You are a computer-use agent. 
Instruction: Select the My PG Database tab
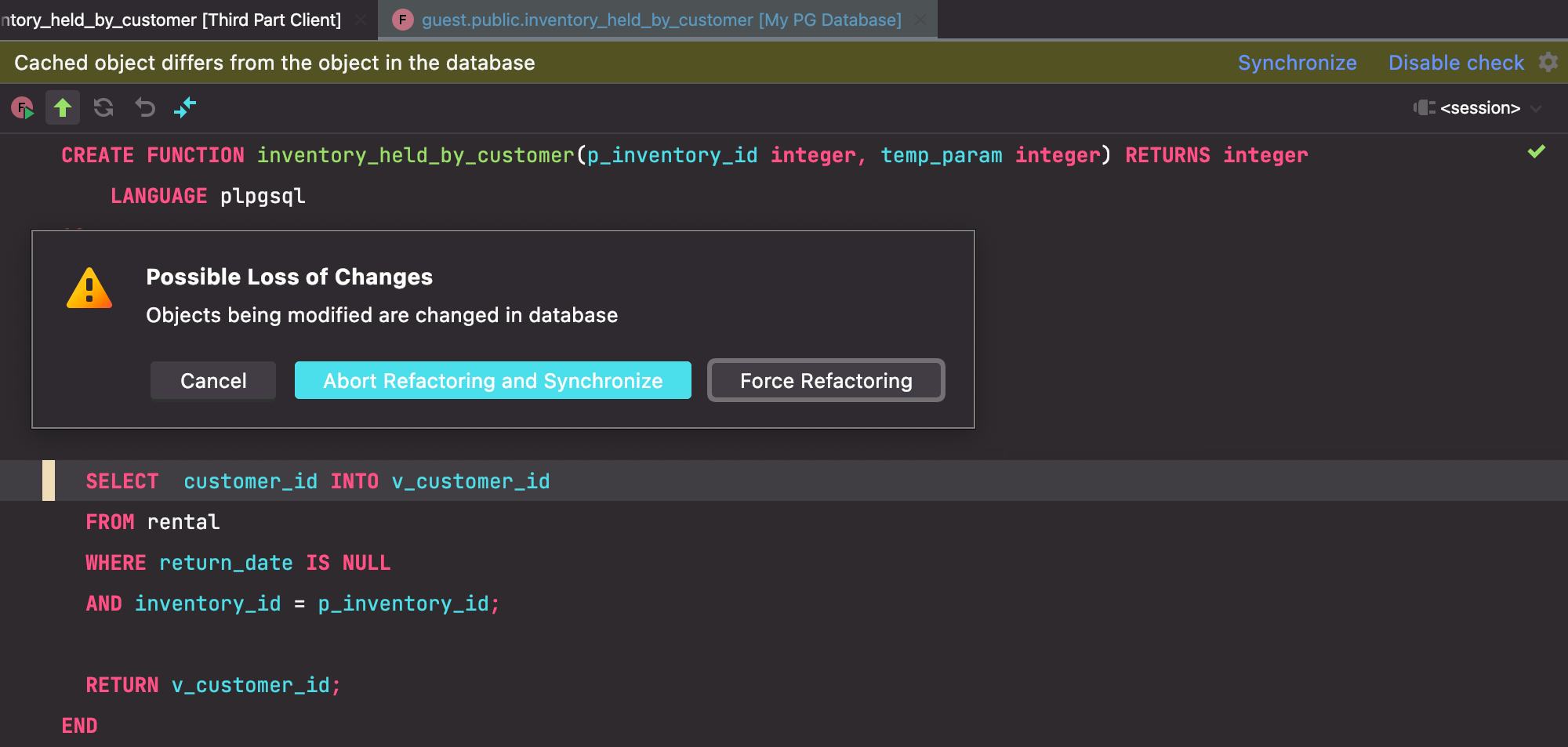[661, 20]
